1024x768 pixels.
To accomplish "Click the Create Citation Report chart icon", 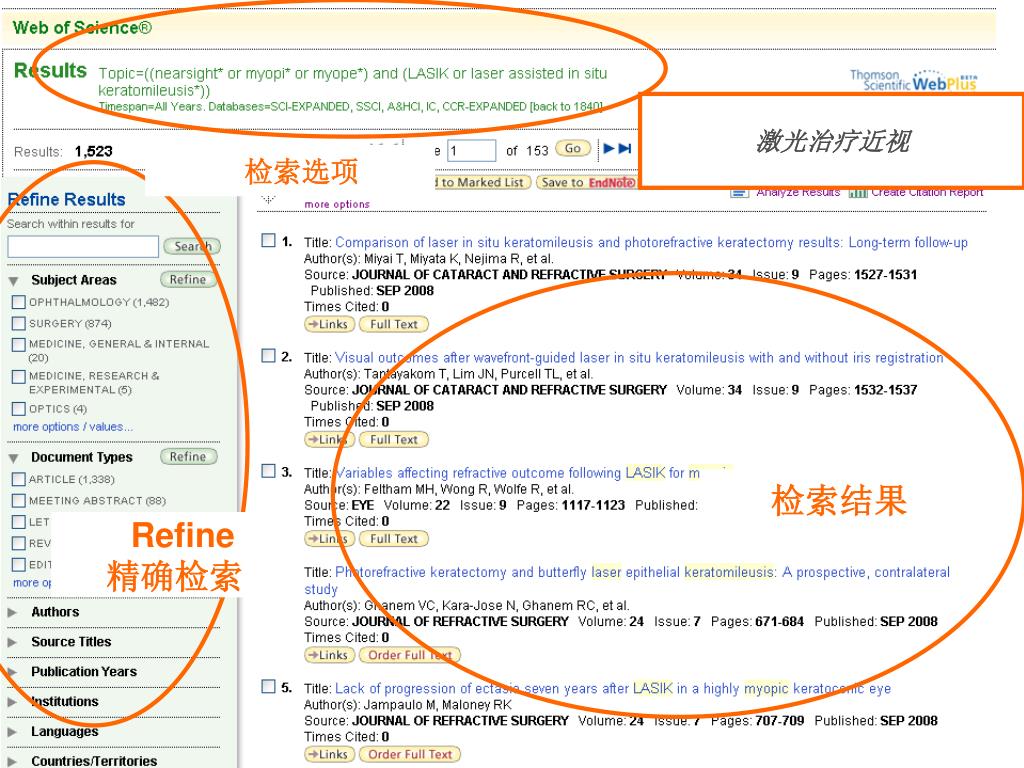I will tap(858, 193).
